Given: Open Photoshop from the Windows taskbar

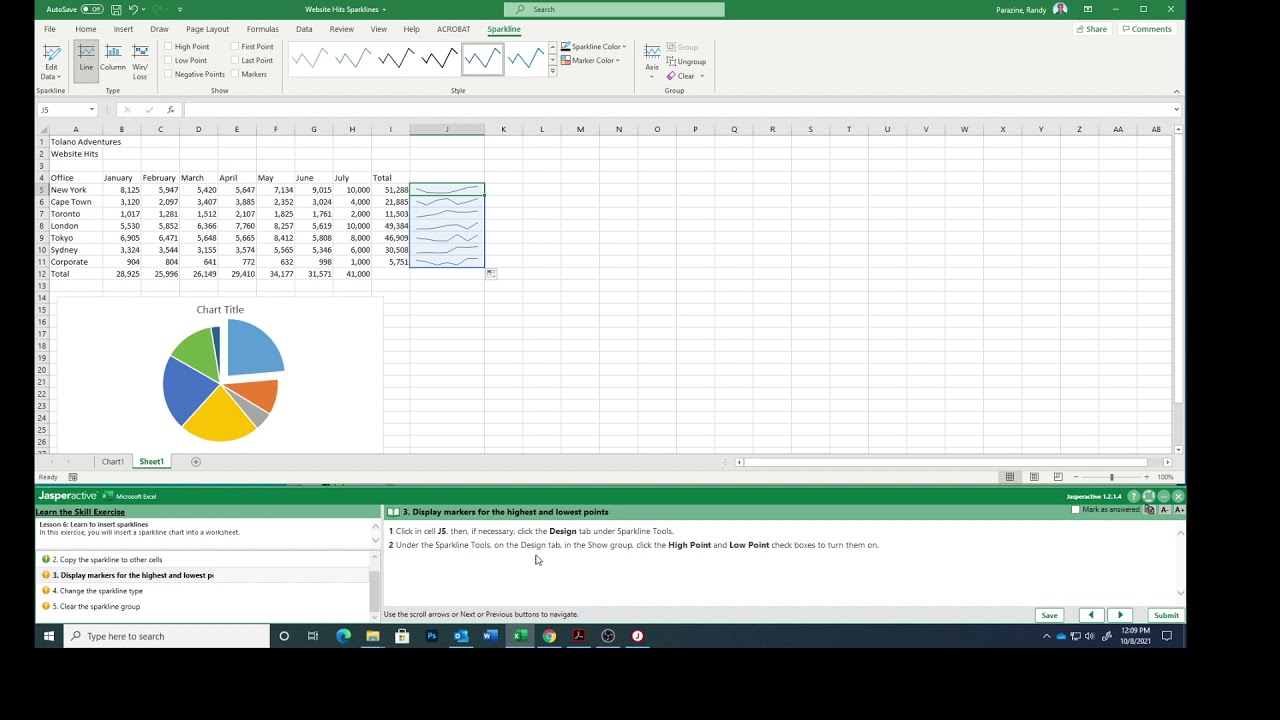Looking at the screenshot, I should click(432, 636).
